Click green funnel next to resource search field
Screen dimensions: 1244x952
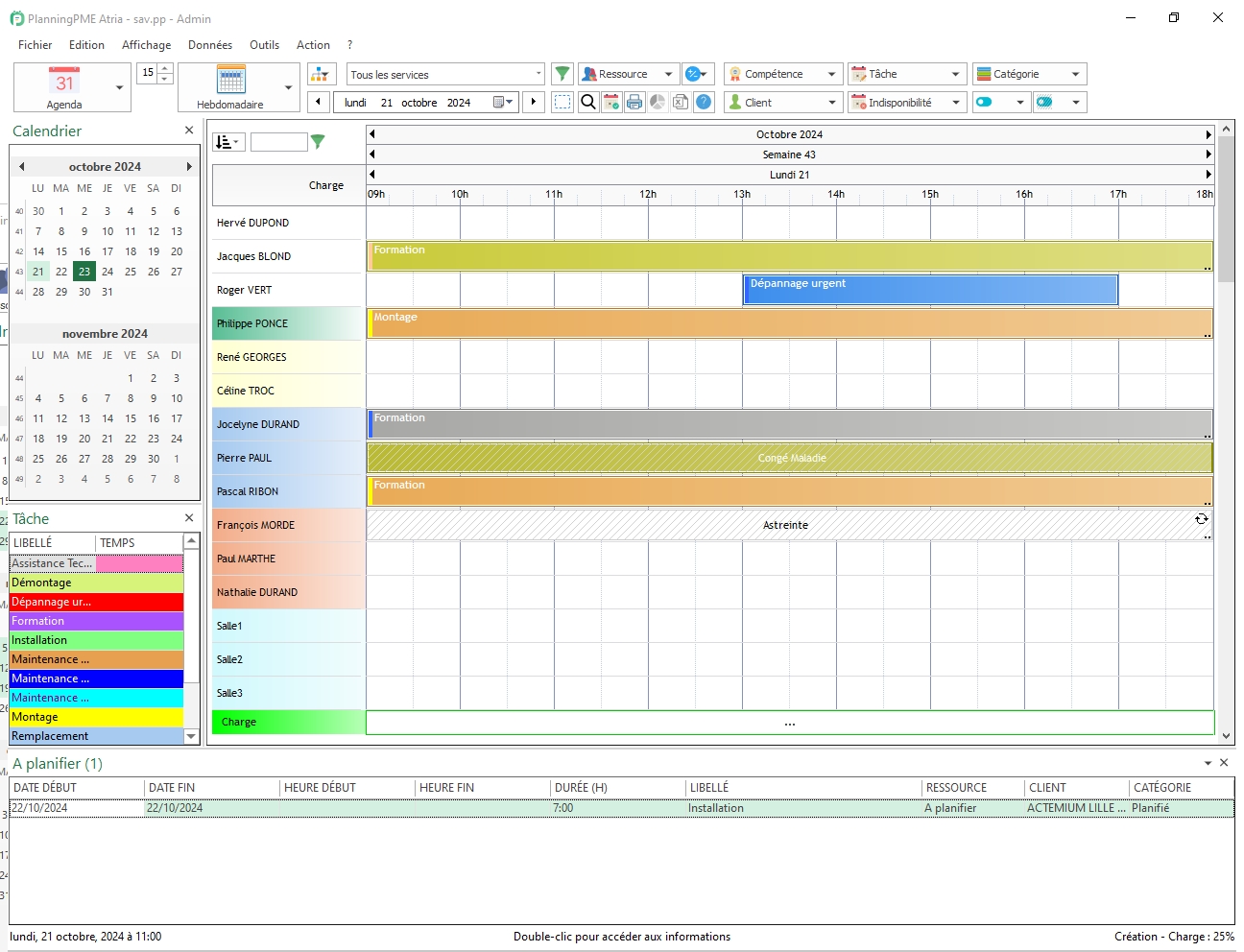tap(318, 142)
